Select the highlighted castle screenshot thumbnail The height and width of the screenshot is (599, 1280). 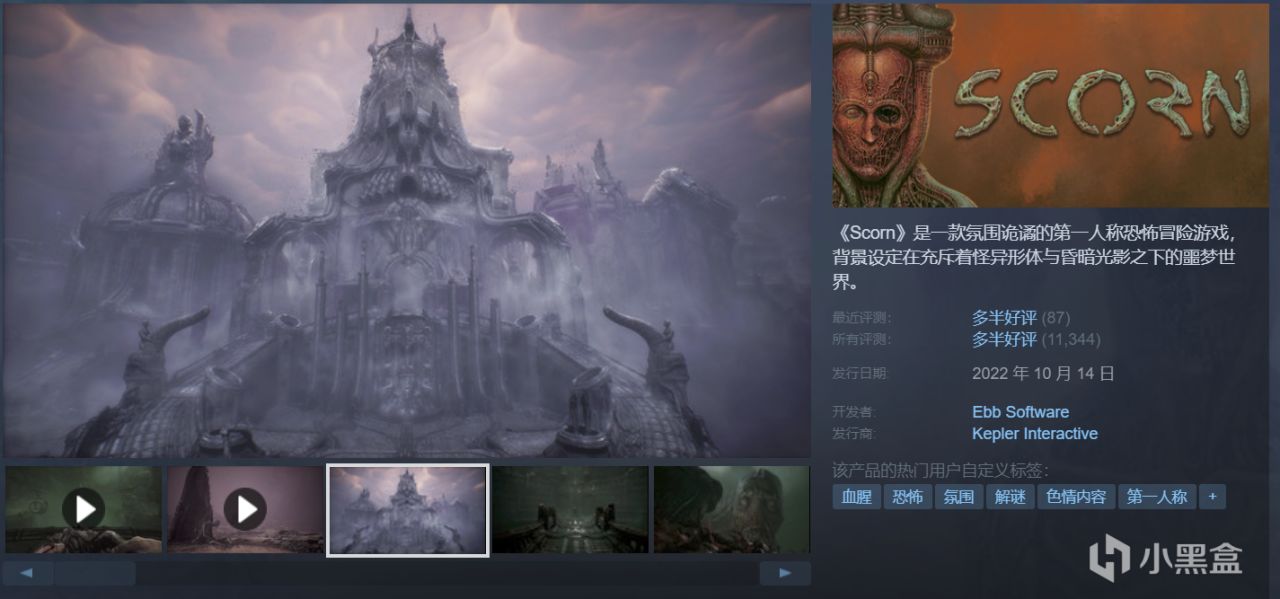(407, 509)
